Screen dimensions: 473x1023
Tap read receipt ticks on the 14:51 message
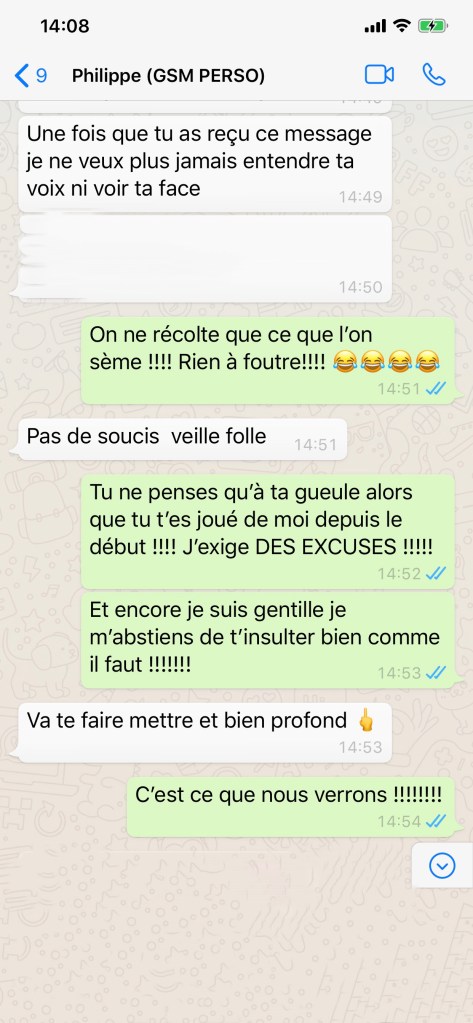tap(436, 389)
